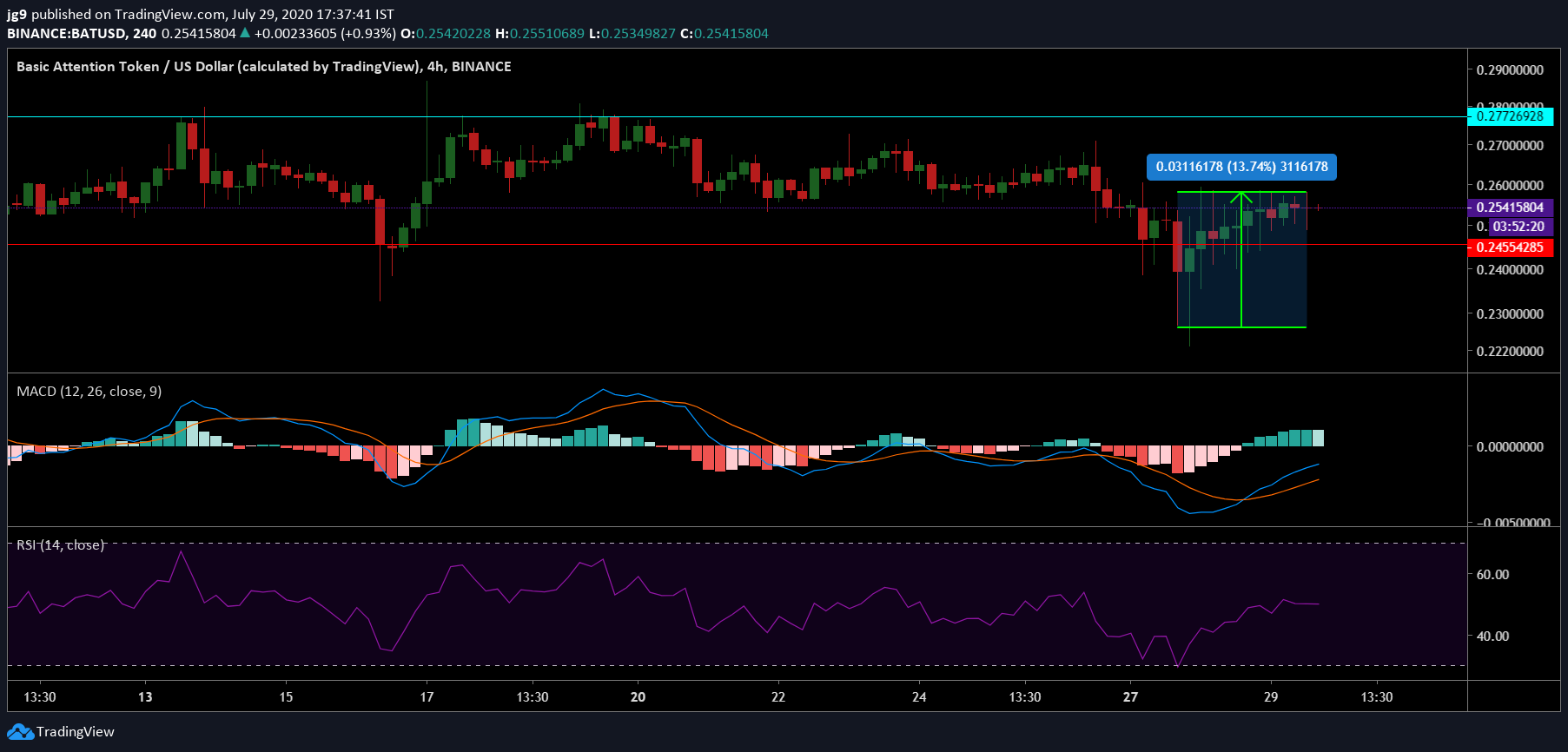Click the RSI 40.00 axis value
The height and width of the screenshot is (752, 1568).
click(1492, 637)
